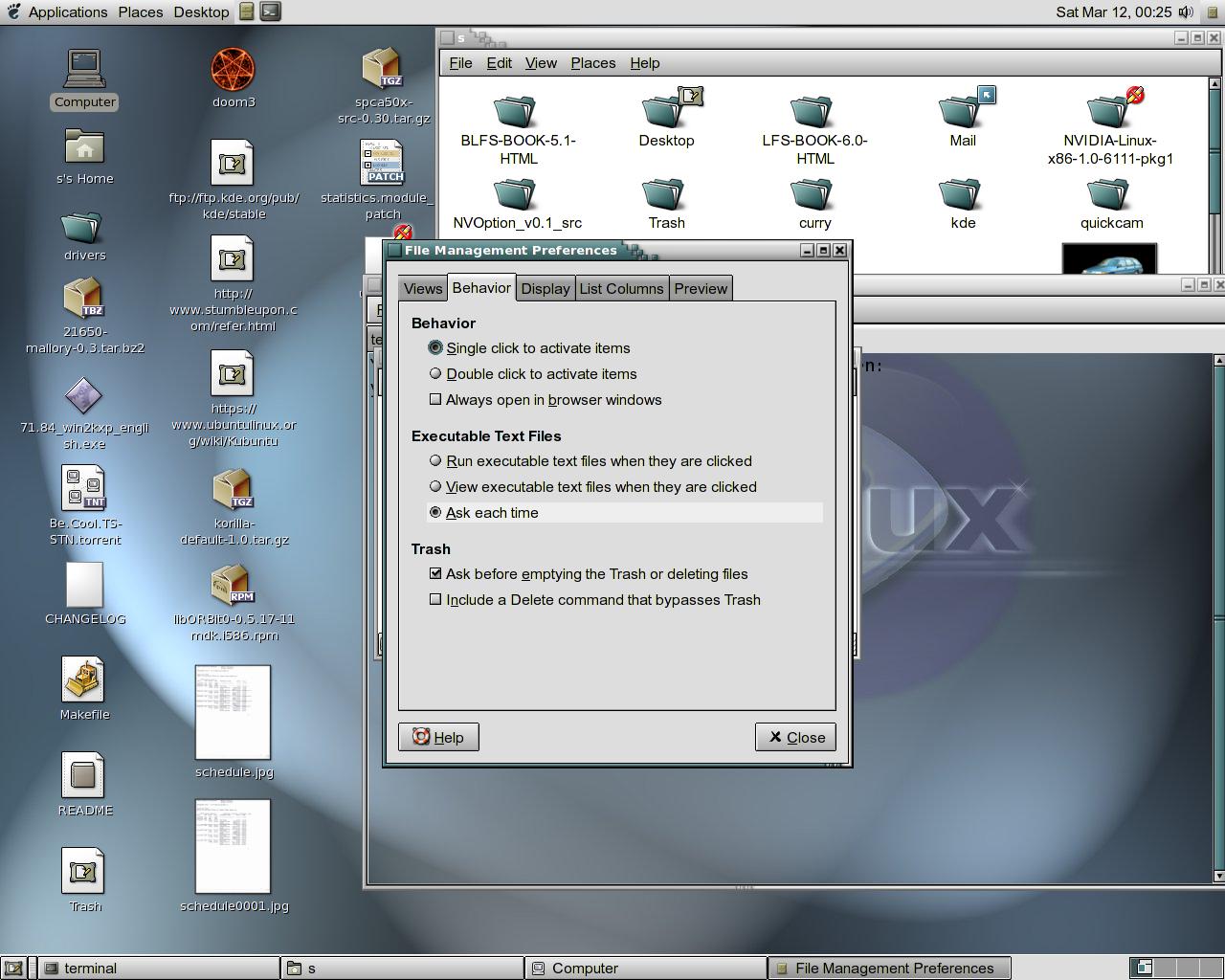This screenshot has height=980, width=1225.
Task: Open the README file icon
Action: click(x=83, y=775)
